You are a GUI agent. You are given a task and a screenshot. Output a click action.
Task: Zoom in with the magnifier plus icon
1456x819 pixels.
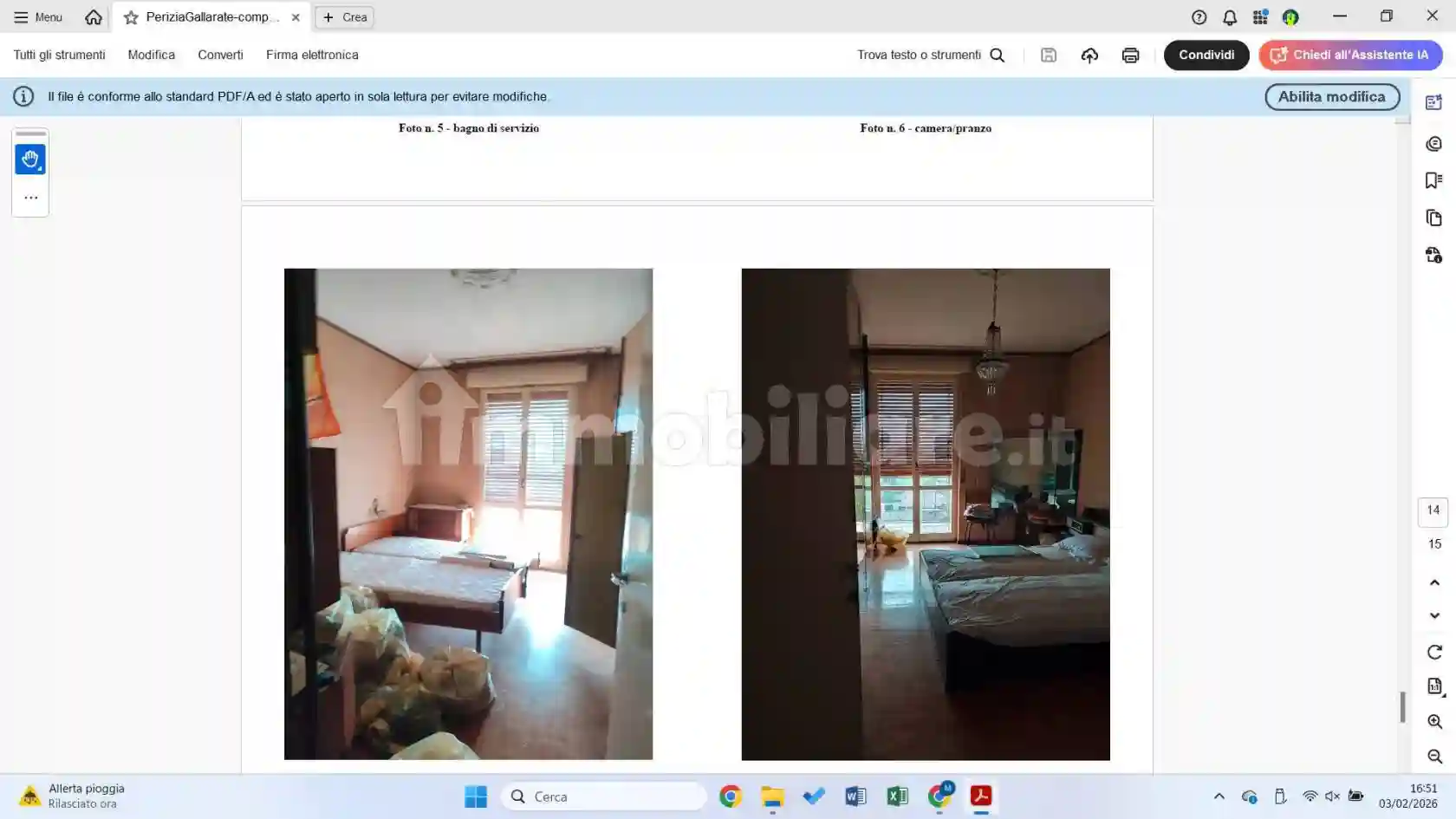coord(1434,722)
